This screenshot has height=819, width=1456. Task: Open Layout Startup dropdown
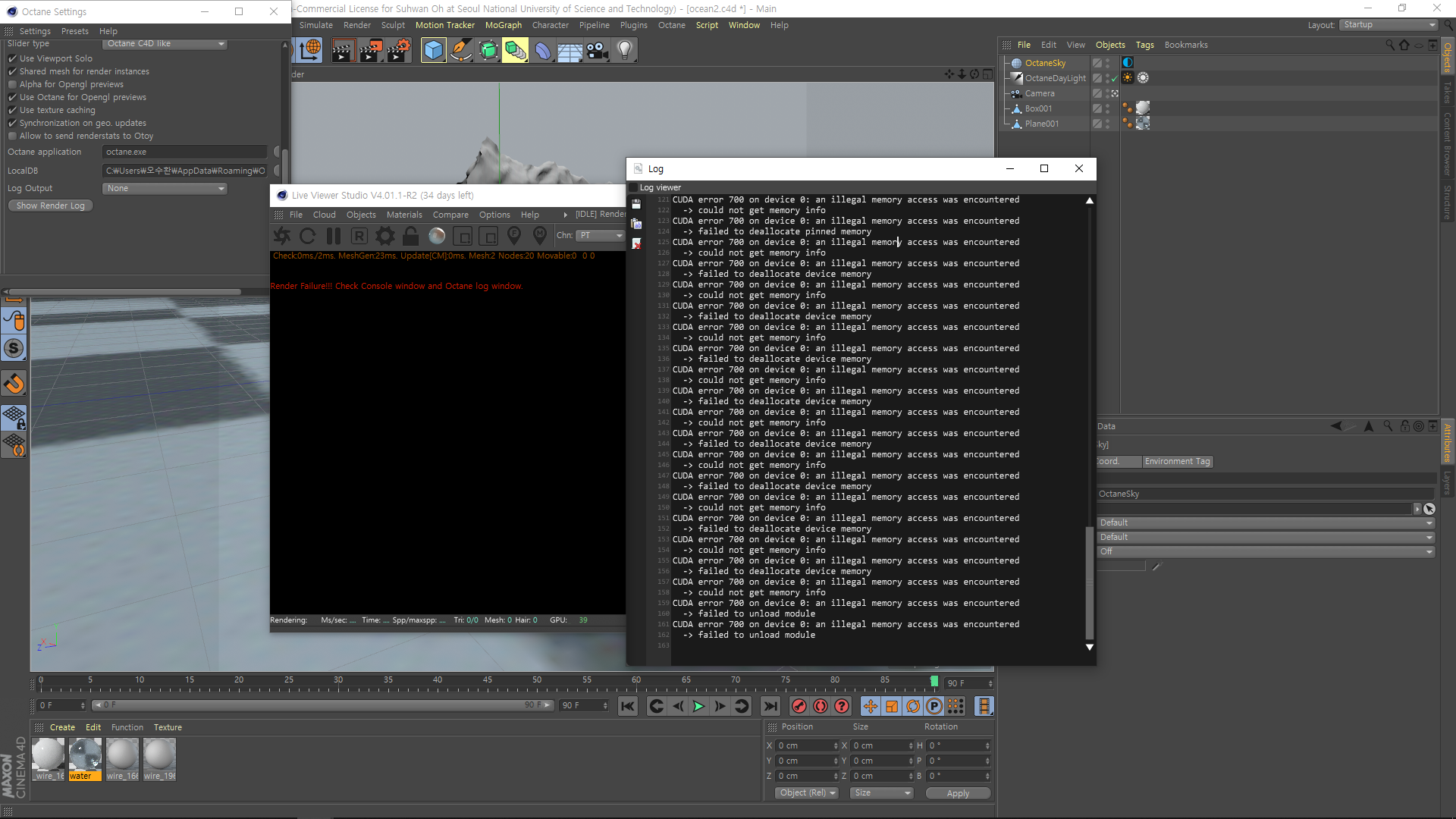1389,25
